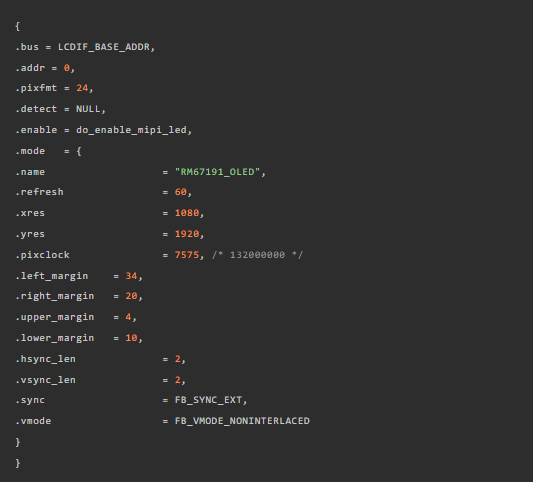Click the FB_VMODE_NONINTERLACED constant
Screen dimensions: 533x482
[x=242, y=421]
